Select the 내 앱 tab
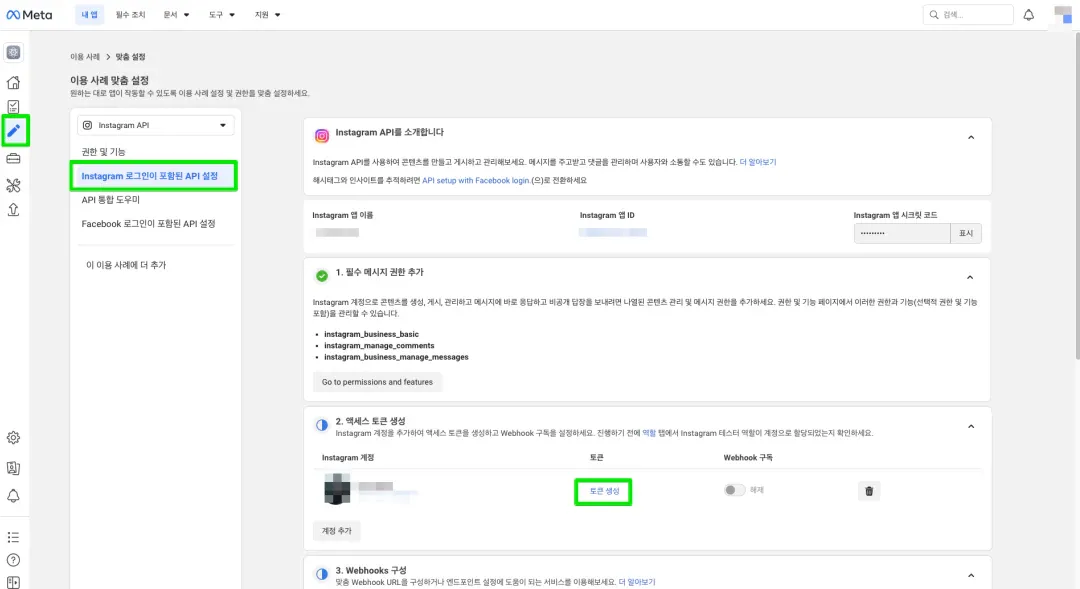Viewport: 1080px width, 589px height. pos(90,14)
